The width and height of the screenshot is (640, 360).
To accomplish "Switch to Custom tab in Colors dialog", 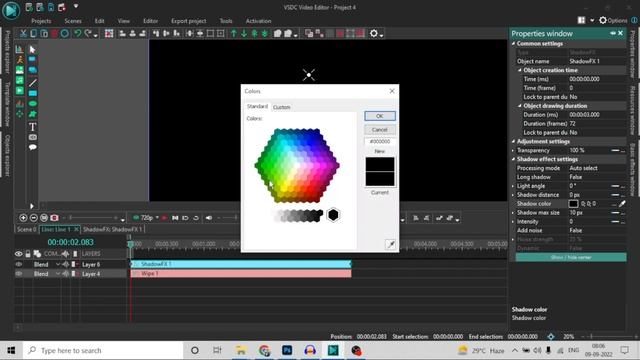I will (282, 107).
